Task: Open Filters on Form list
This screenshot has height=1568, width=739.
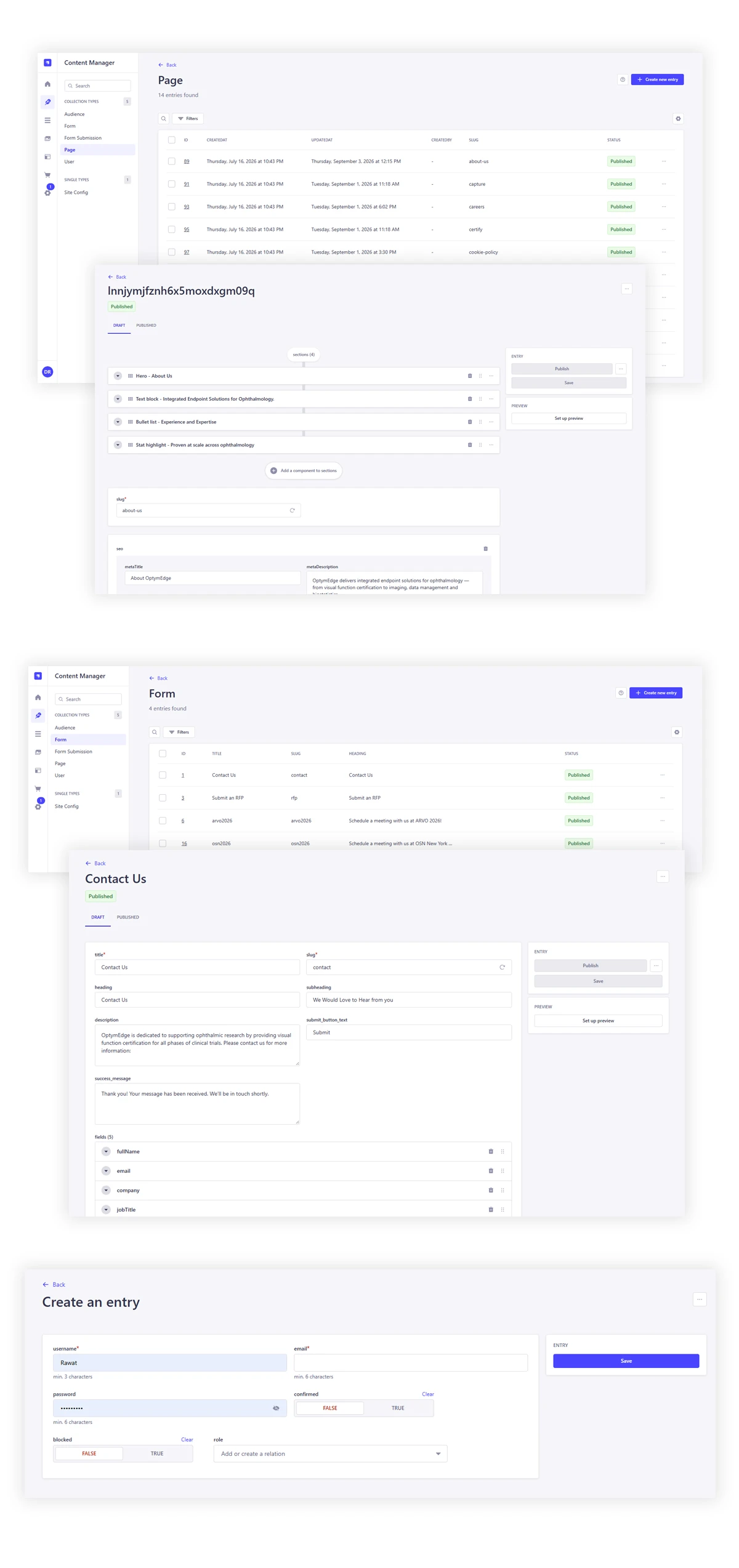Action: point(179,733)
